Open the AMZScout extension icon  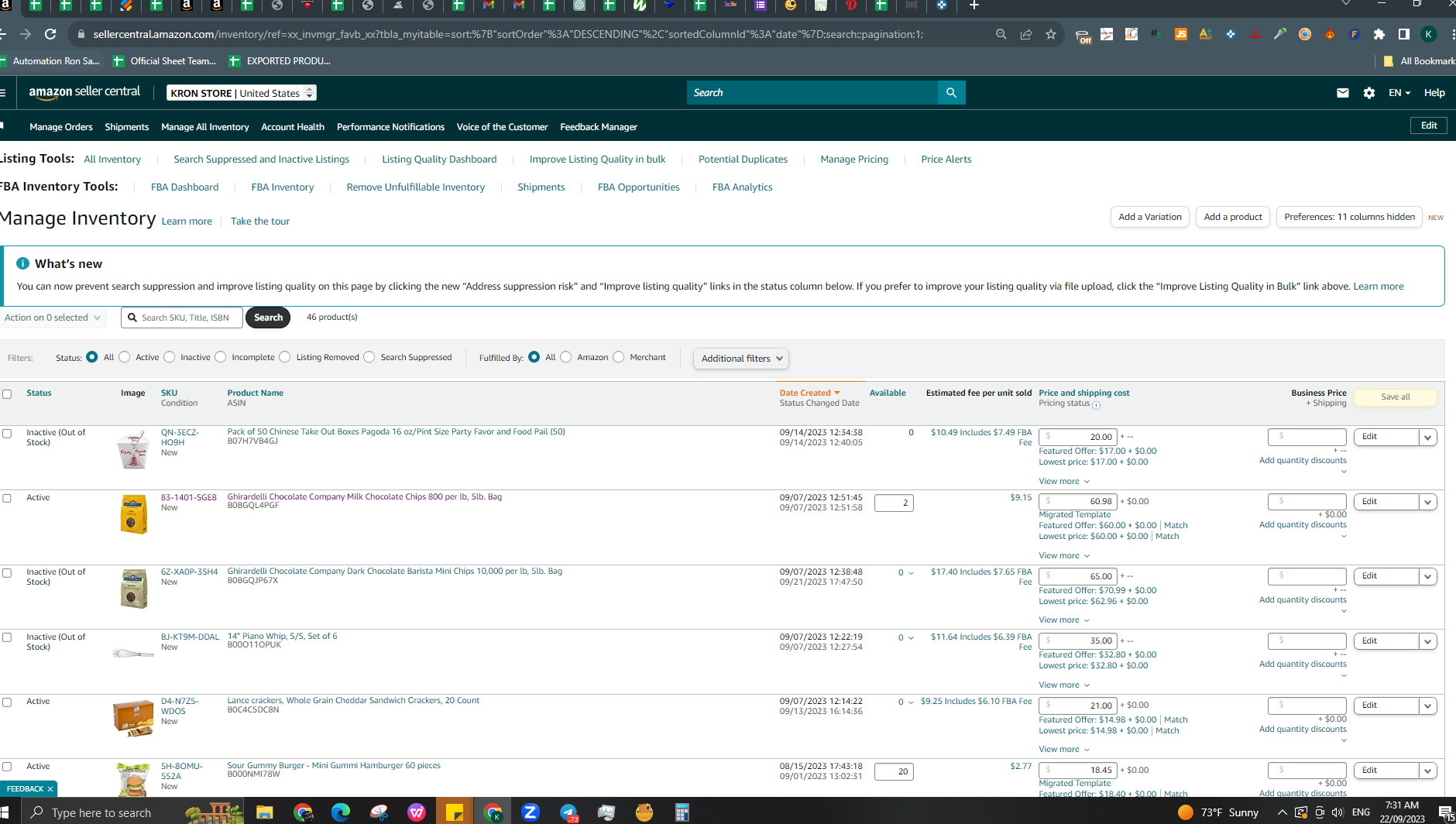tap(1206, 34)
